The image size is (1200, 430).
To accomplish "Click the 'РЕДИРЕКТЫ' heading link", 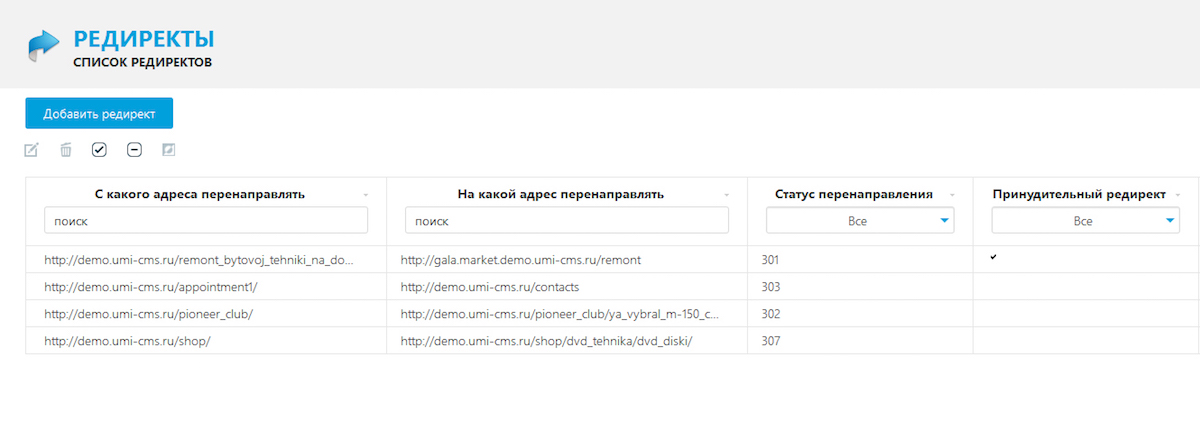I will pyautogui.click(x=144, y=40).
